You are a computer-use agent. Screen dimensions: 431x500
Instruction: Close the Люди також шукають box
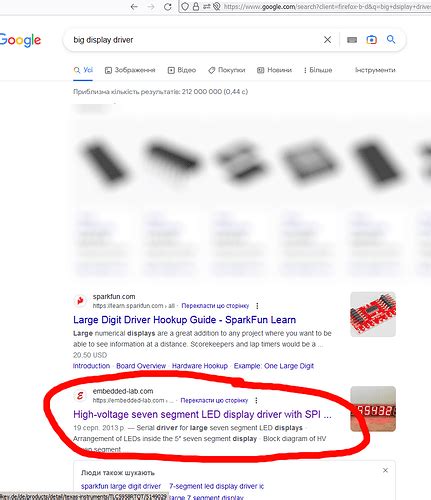385,470
